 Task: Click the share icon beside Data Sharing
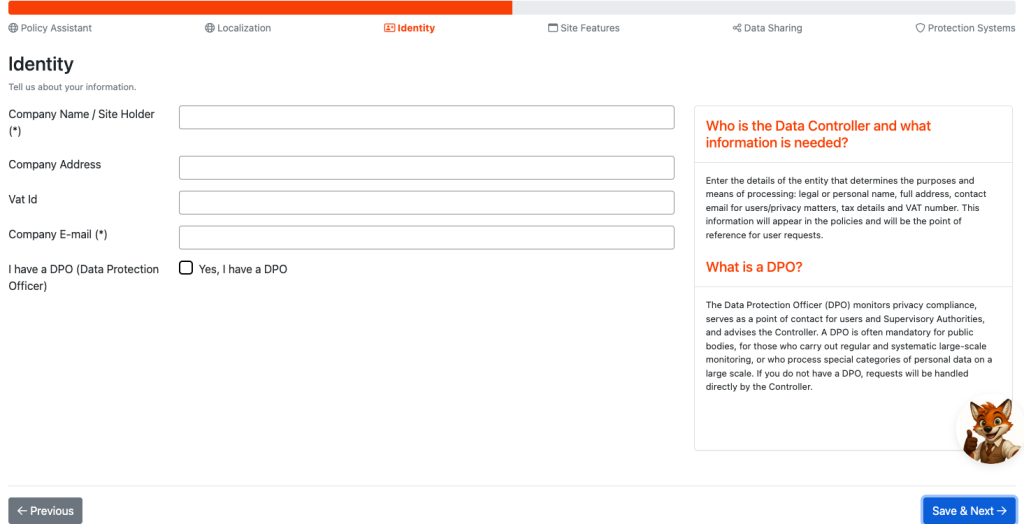click(x=737, y=28)
